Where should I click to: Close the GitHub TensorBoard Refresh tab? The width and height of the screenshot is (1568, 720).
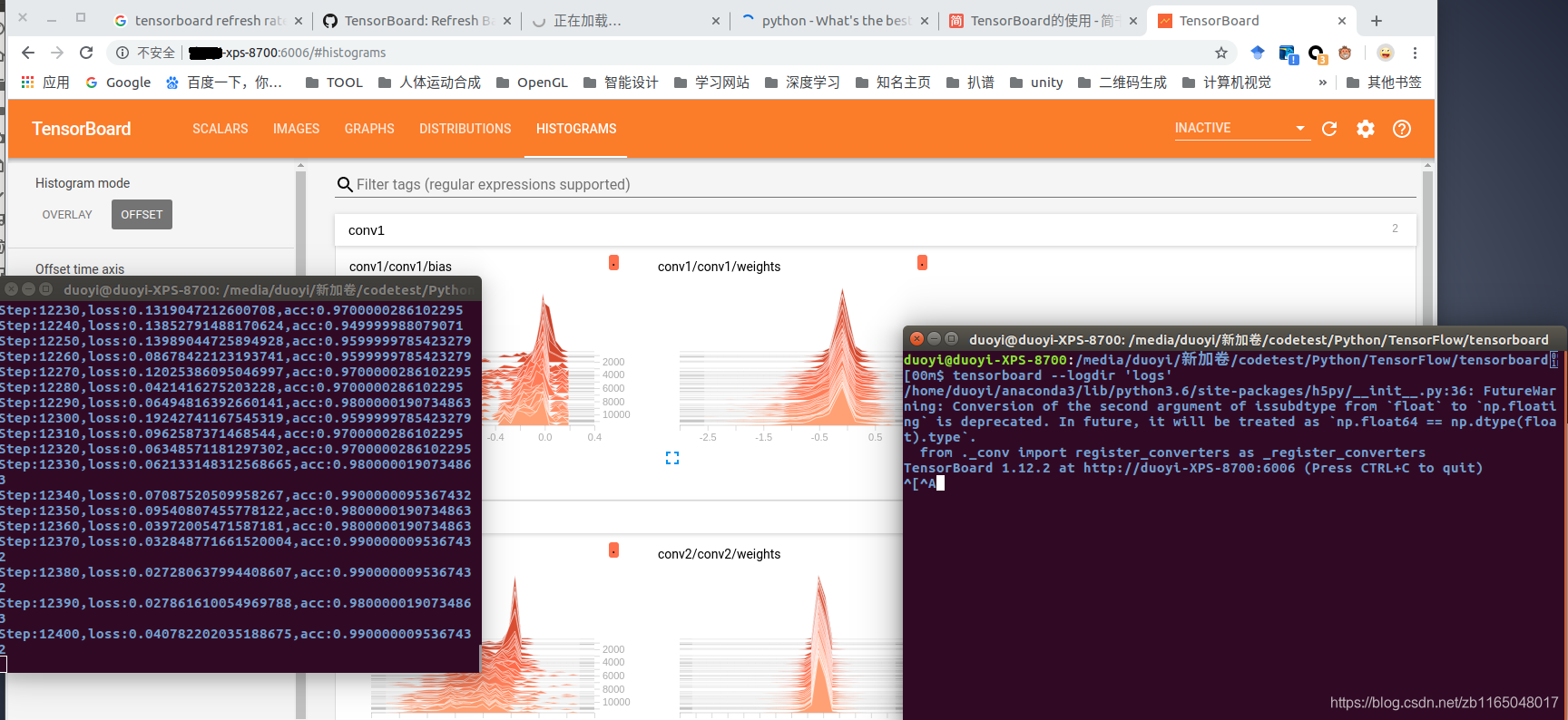(x=507, y=20)
